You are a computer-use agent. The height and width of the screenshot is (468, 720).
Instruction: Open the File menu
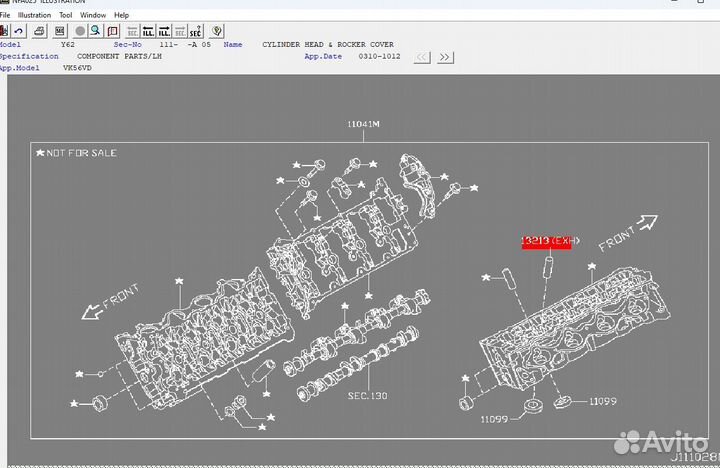click(5, 15)
